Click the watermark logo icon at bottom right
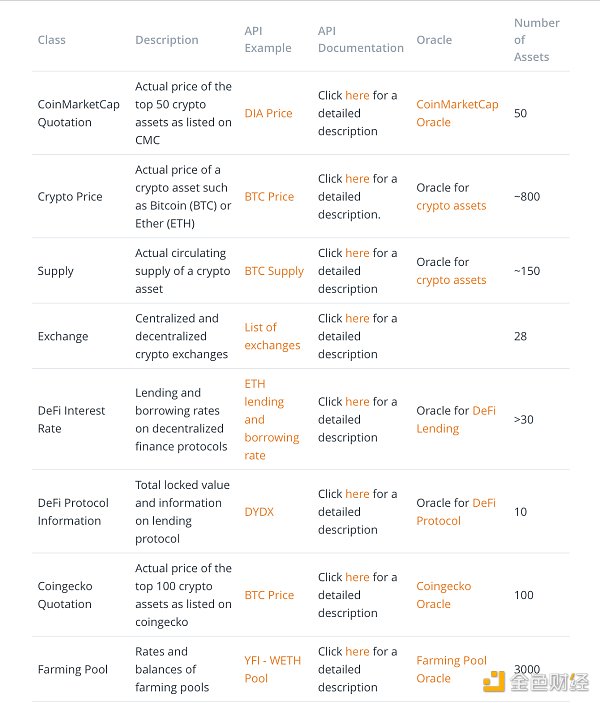 [494, 683]
